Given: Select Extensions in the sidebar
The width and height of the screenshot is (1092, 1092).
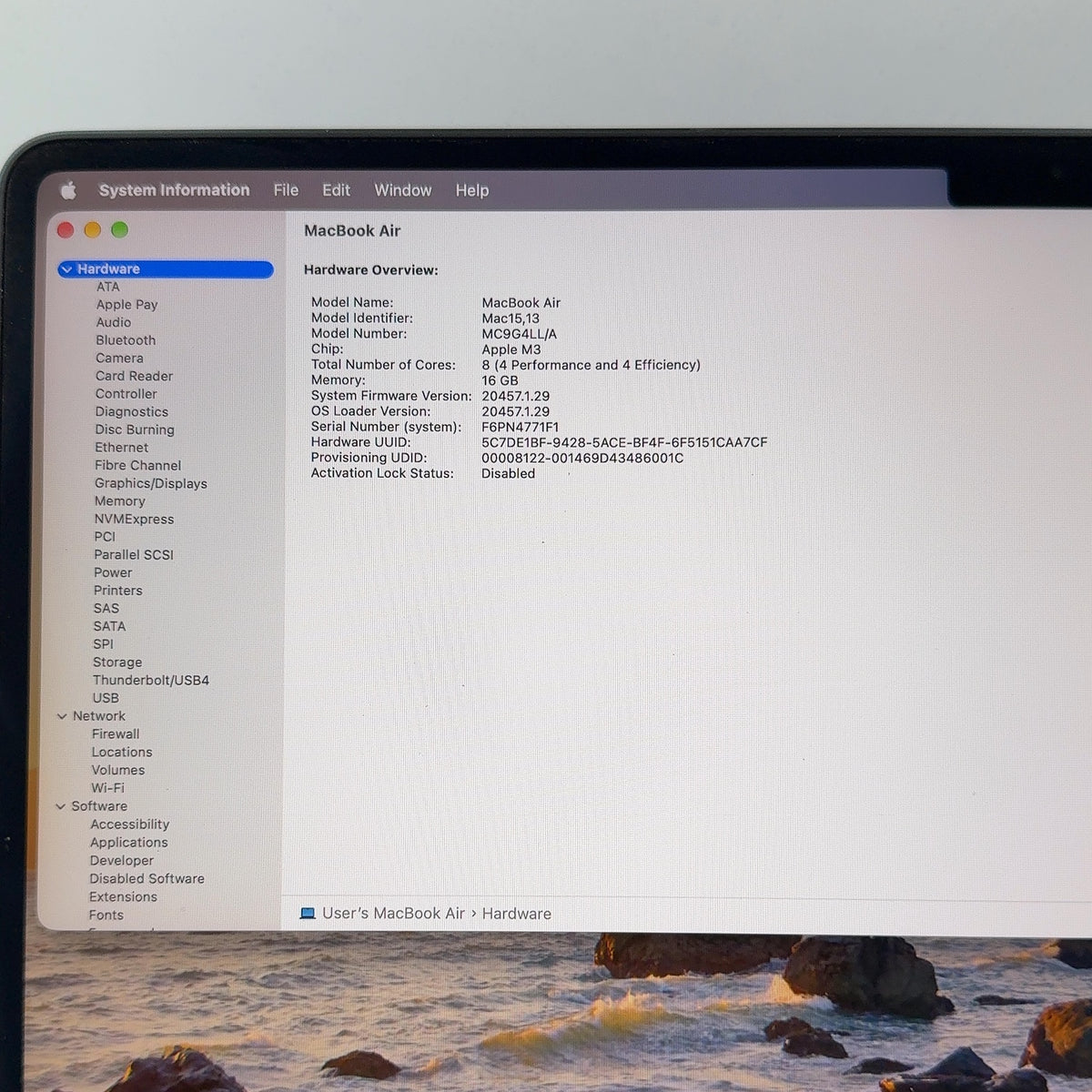Looking at the screenshot, I should tap(123, 897).
